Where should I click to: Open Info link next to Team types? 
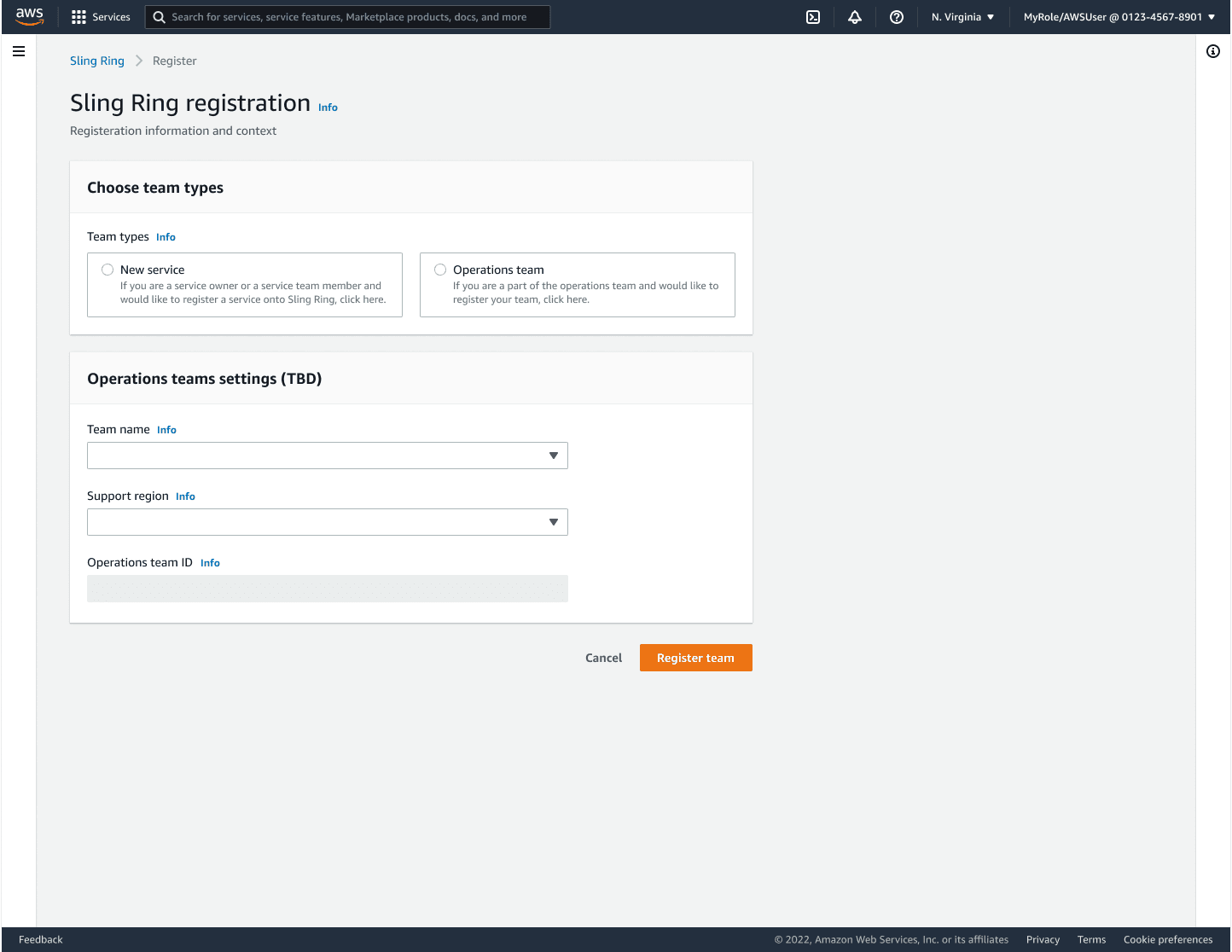tap(166, 237)
